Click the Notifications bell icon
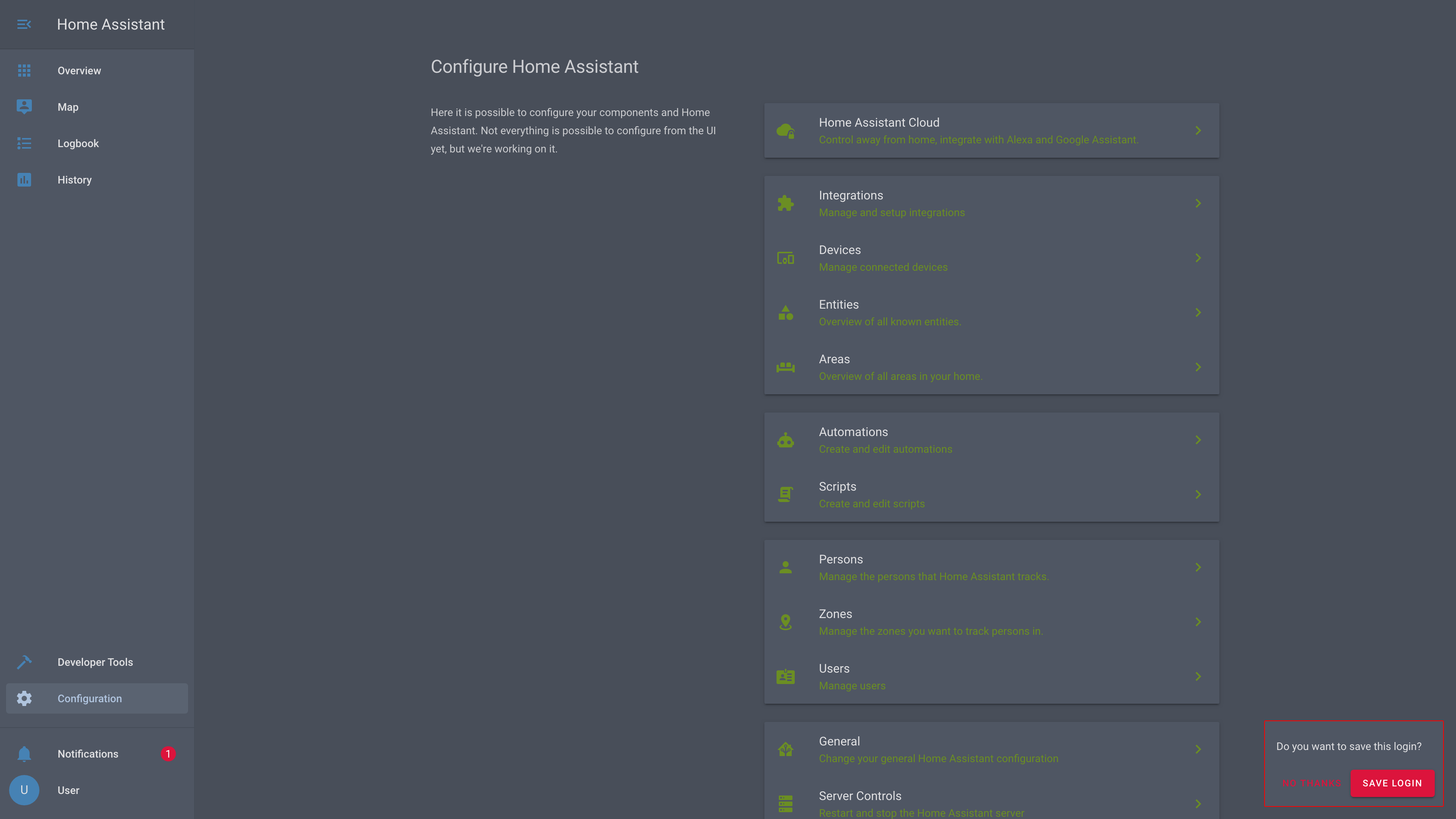1456x819 pixels. pos(24,753)
